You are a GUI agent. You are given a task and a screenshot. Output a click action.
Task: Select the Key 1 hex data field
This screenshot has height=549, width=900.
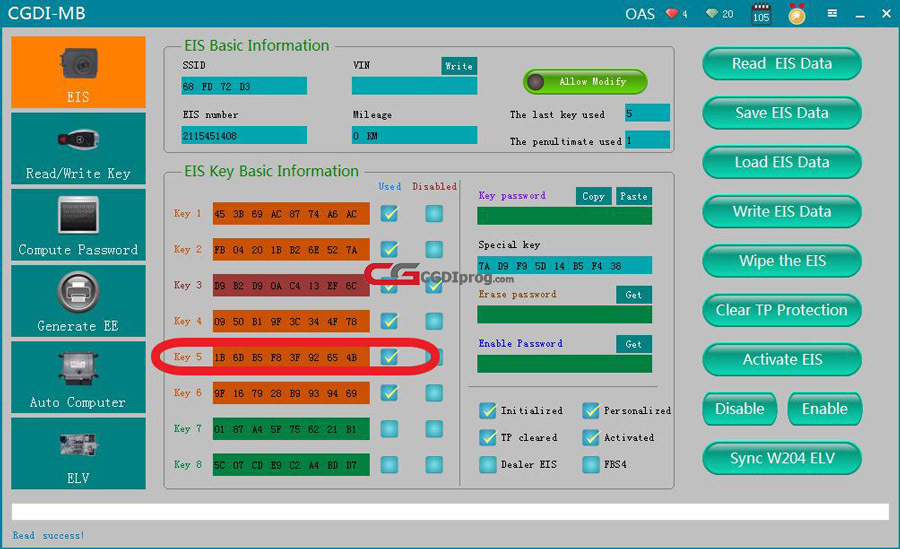[x=291, y=214]
